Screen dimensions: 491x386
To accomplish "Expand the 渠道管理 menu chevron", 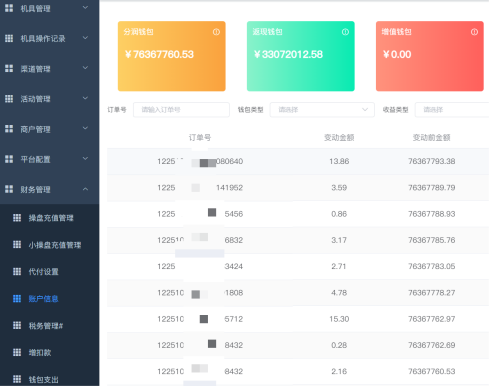I will point(85,68).
